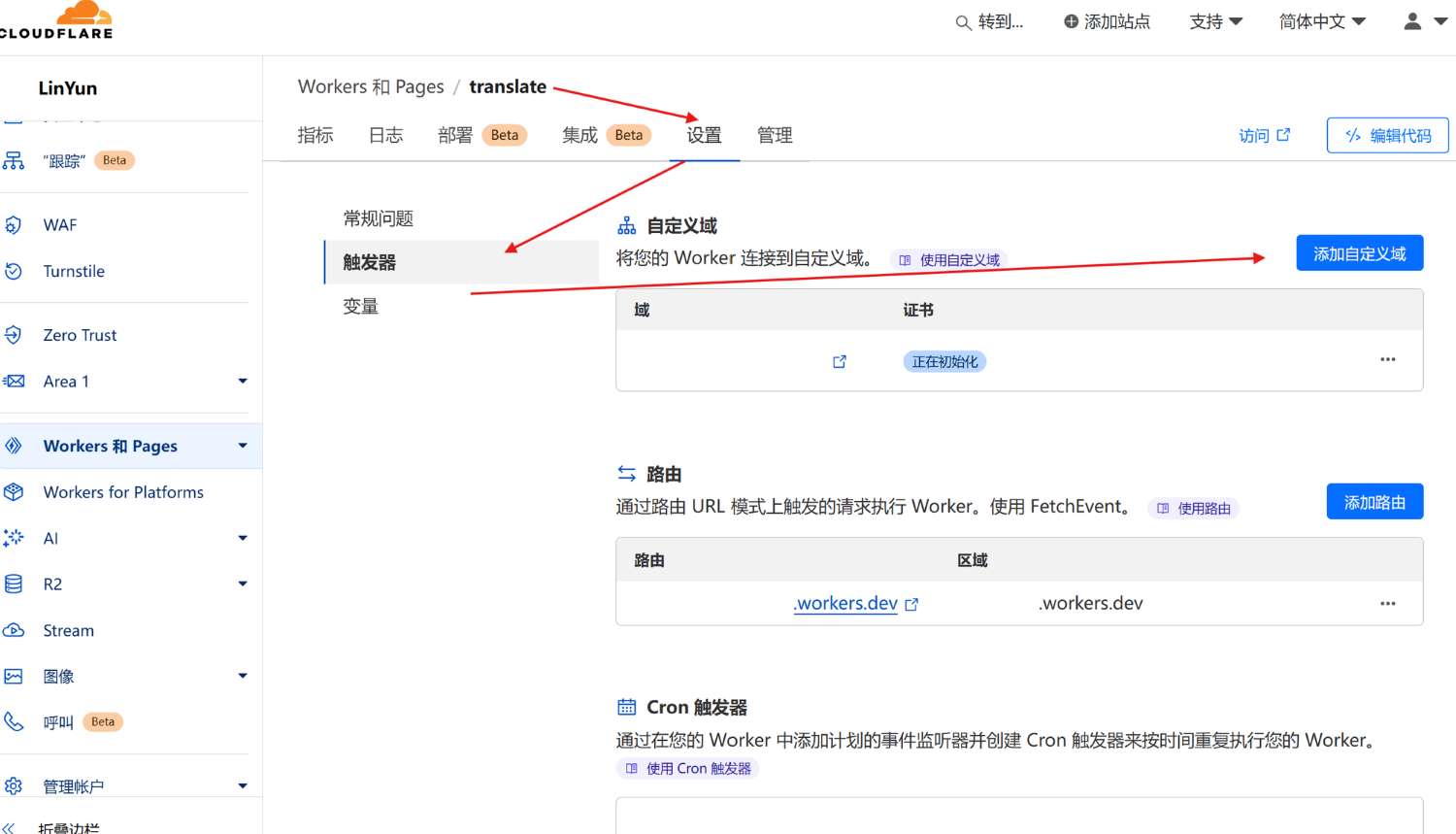Click the Cloudflare logo
The image size is (1456, 834).
[x=56, y=20]
